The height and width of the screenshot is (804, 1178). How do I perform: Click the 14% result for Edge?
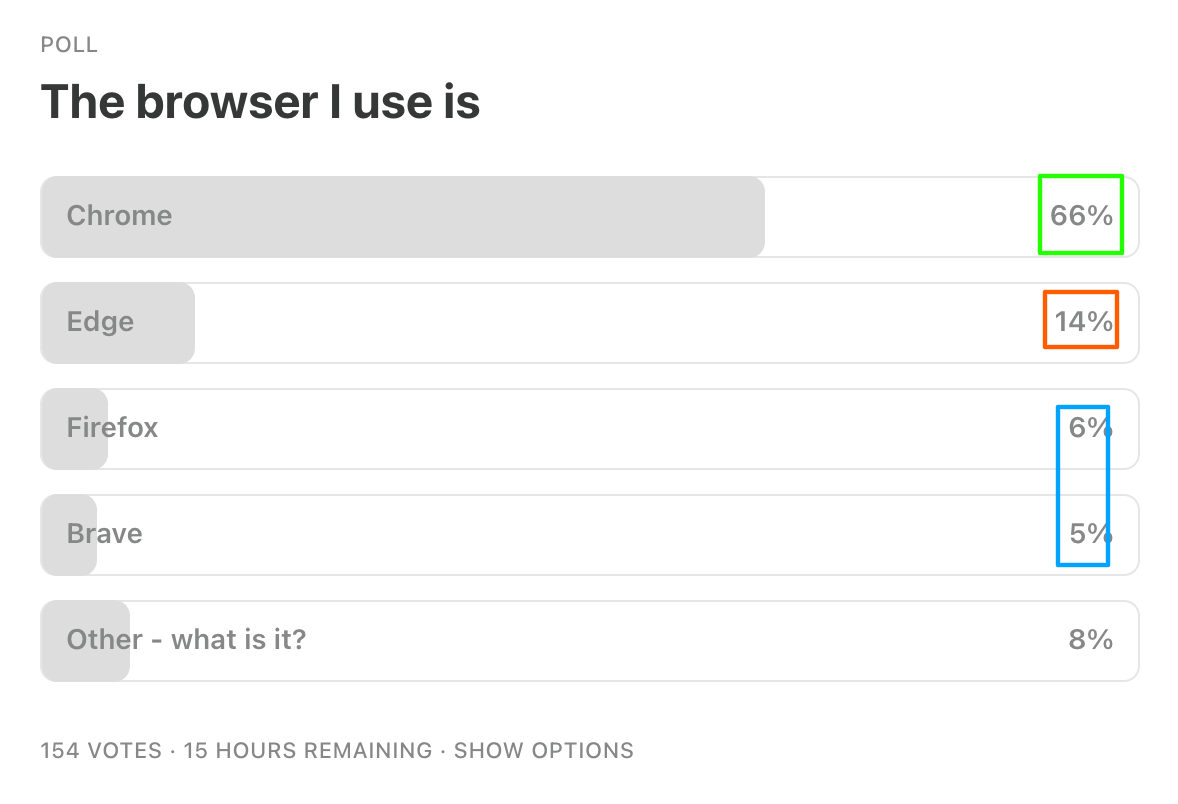[1083, 322]
